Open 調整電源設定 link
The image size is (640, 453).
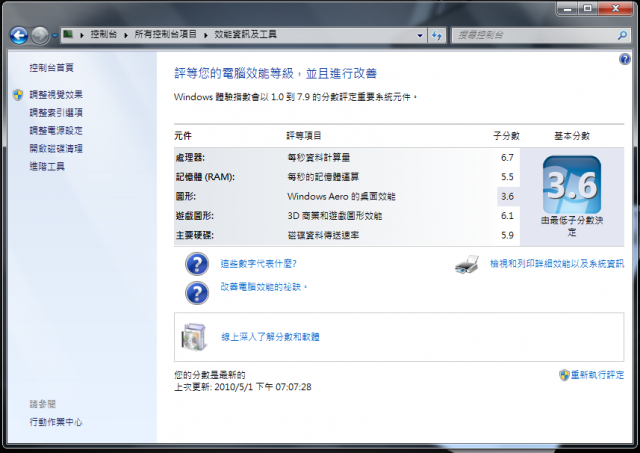[x=56, y=131]
